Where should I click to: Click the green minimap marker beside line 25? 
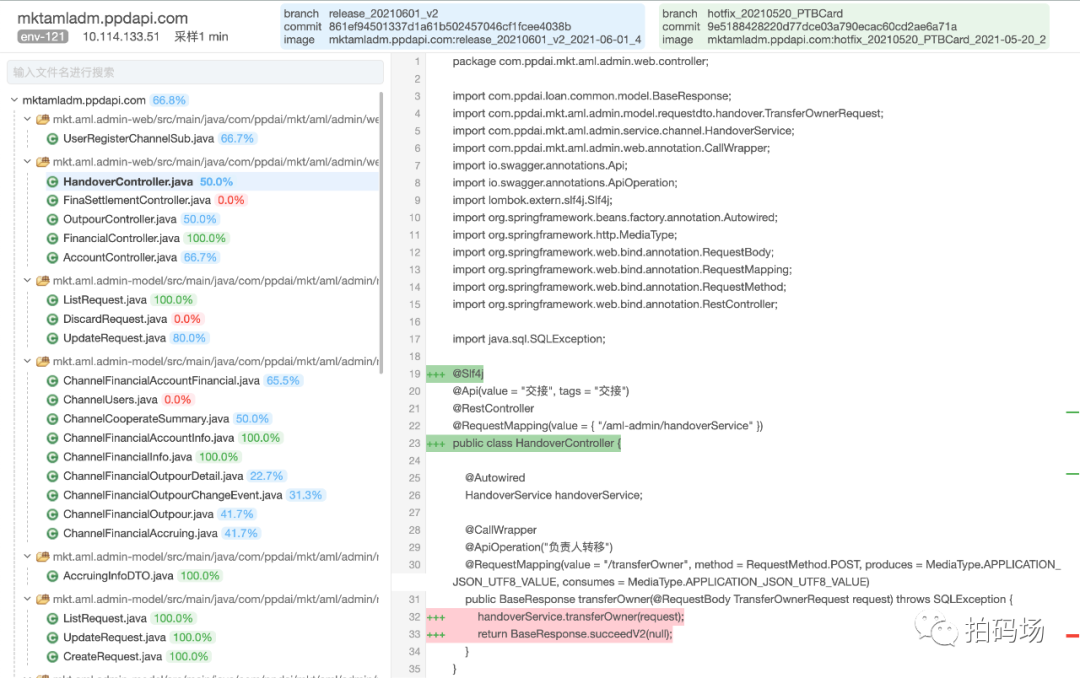[1072, 474]
